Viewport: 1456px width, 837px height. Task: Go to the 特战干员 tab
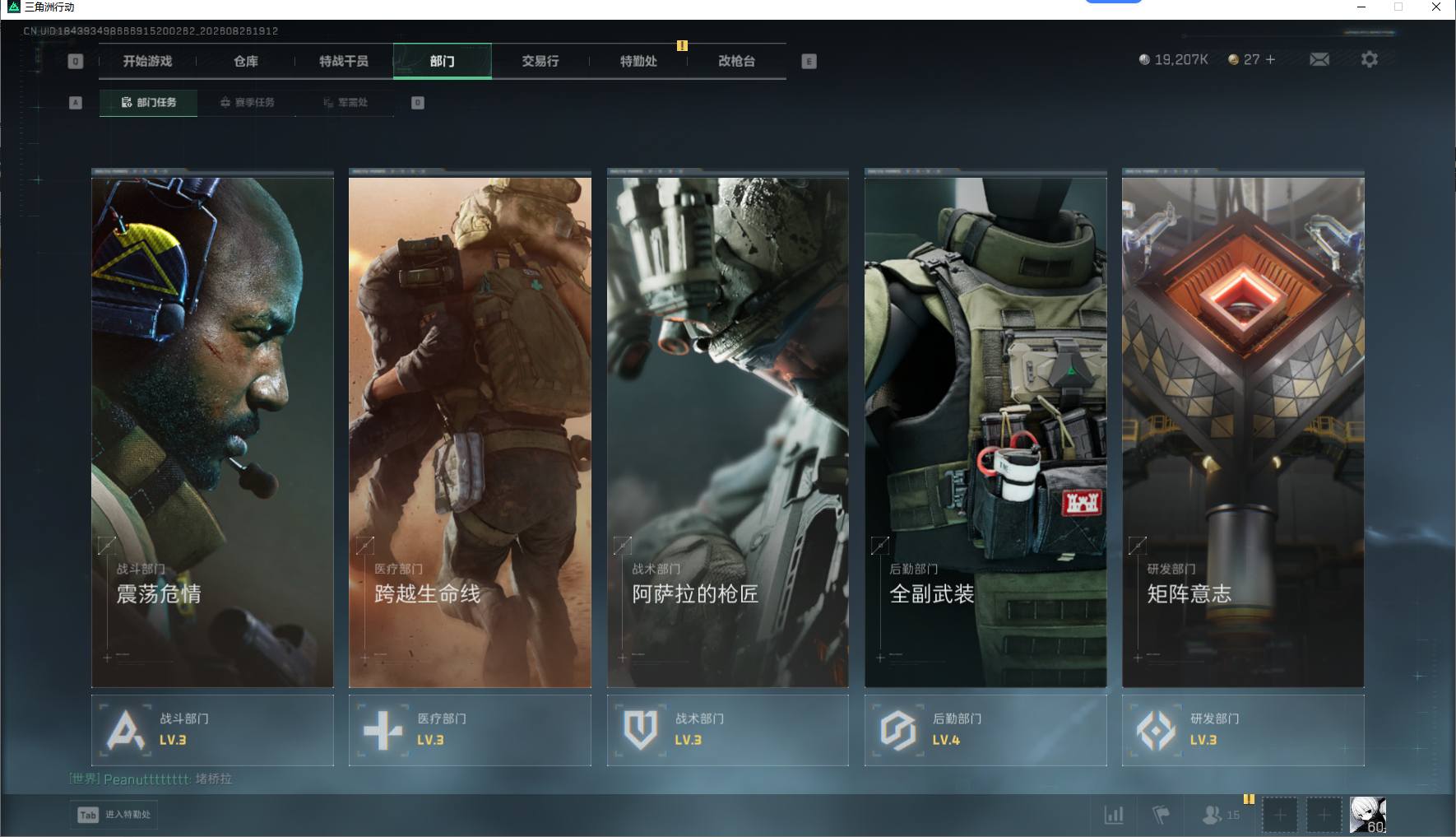[x=344, y=61]
